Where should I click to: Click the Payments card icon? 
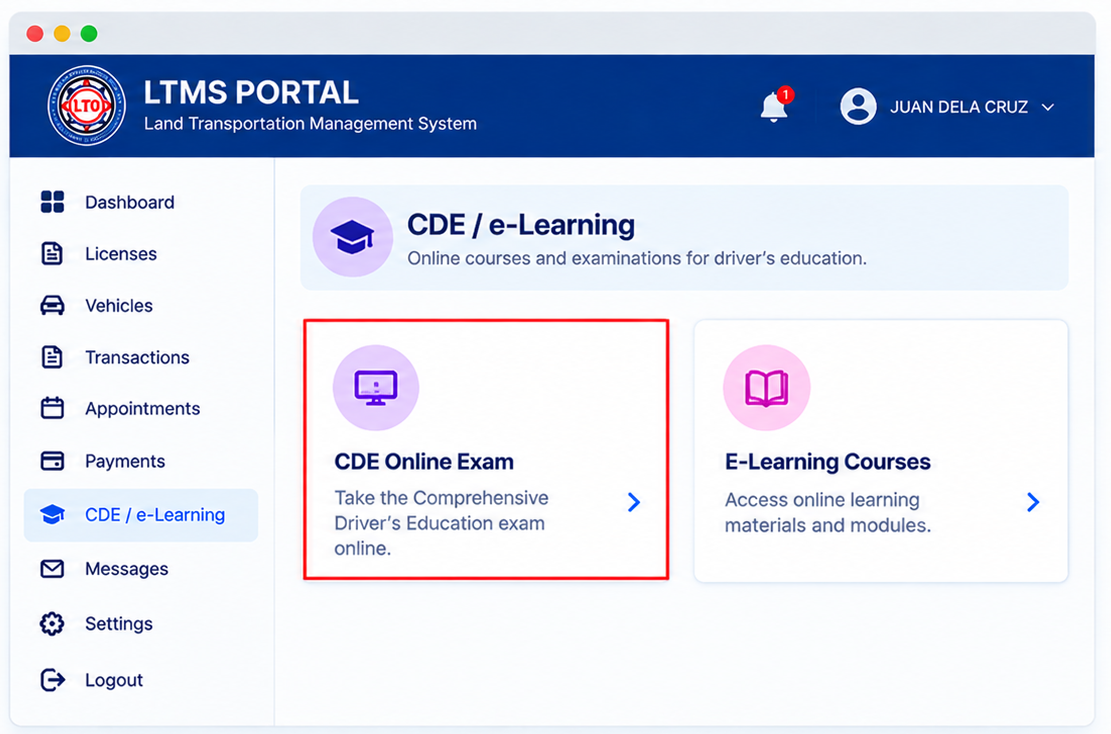point(52,461)
